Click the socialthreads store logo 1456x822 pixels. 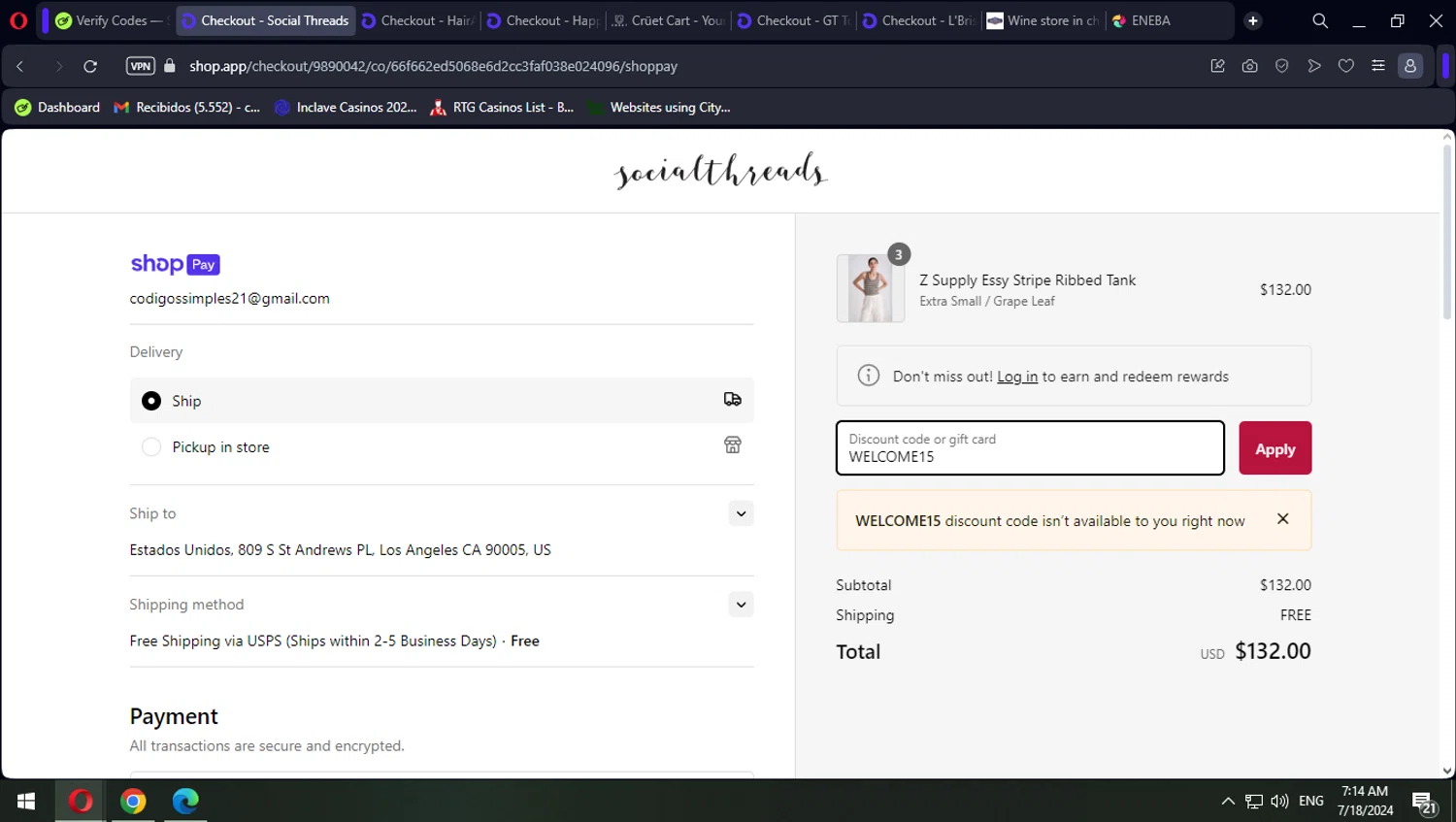pos(721,171)
